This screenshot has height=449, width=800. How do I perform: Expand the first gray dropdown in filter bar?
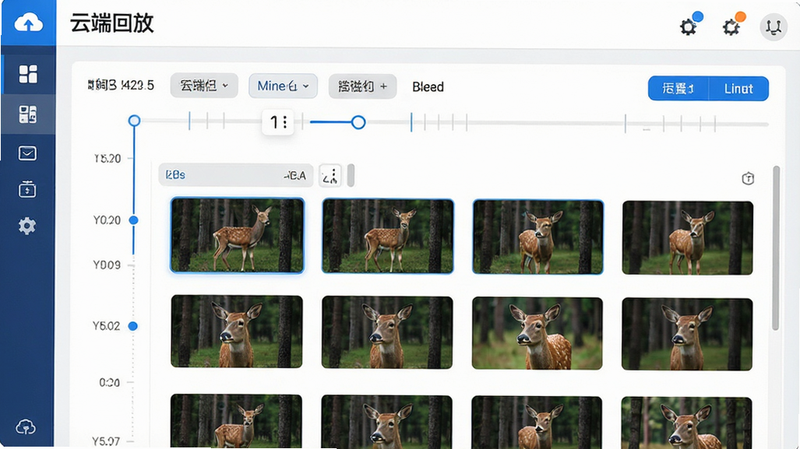coord(204,86)
